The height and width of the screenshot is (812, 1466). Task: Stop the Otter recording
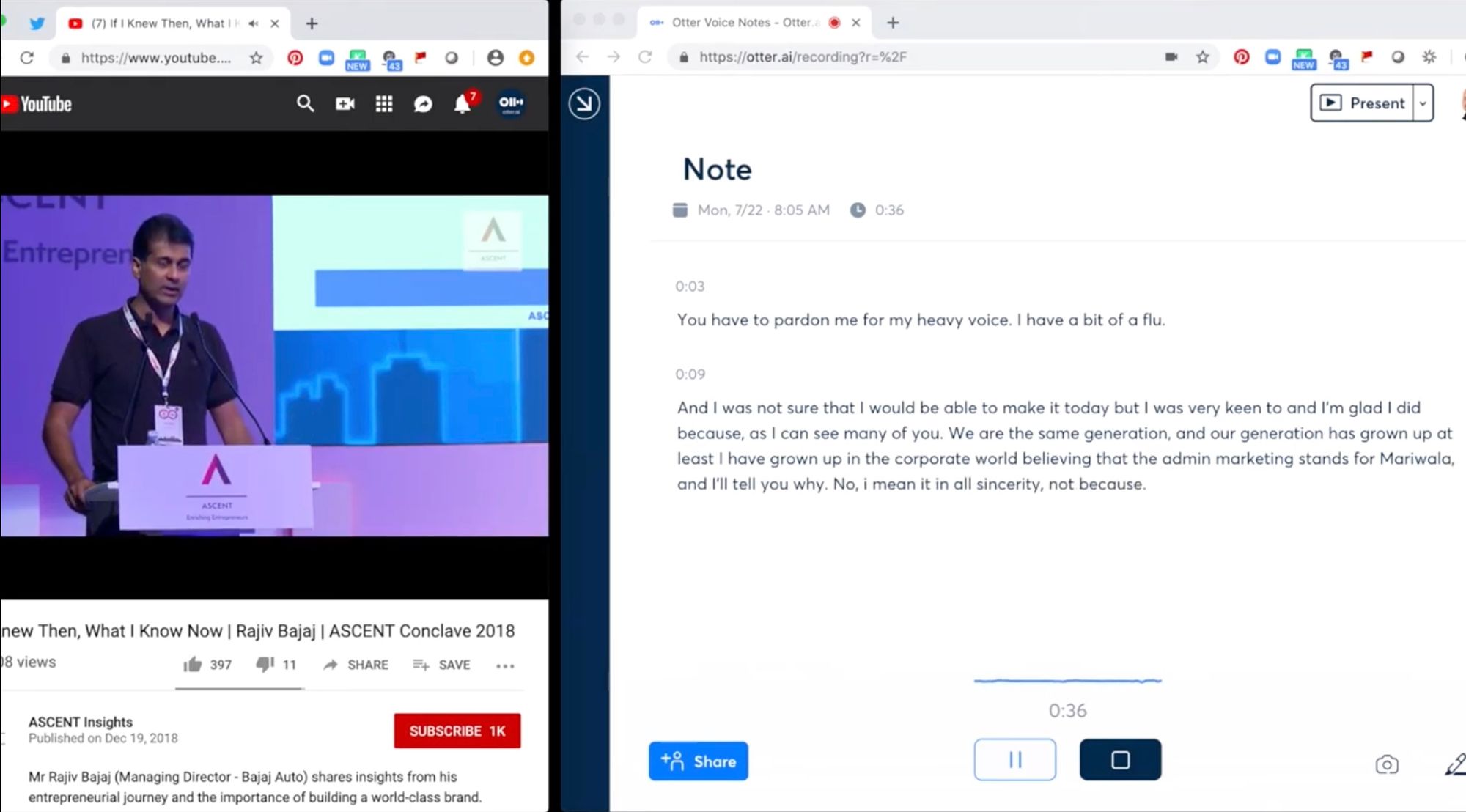pos(1120,760)
